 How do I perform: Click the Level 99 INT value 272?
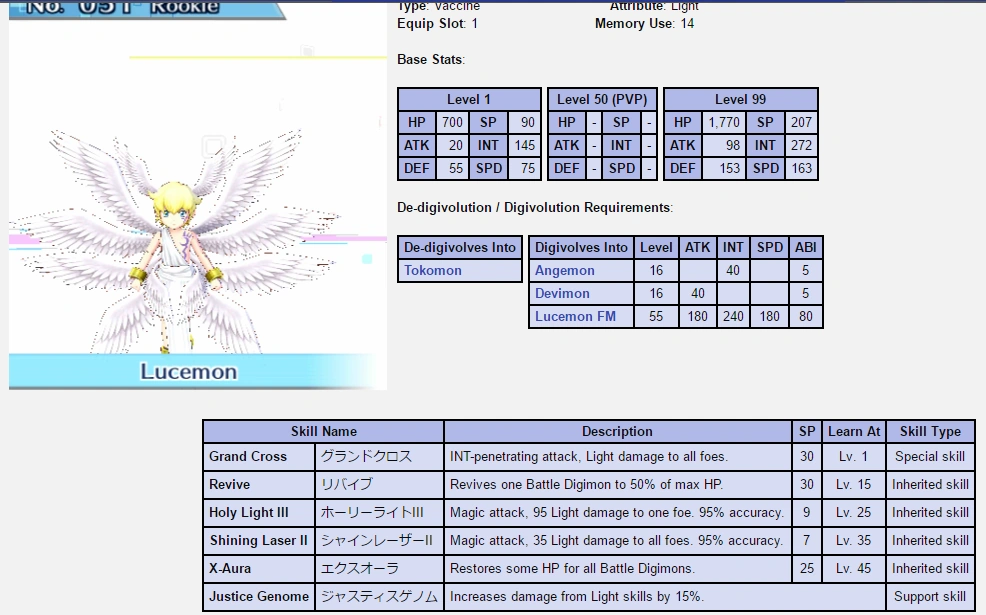pos(801,145)
